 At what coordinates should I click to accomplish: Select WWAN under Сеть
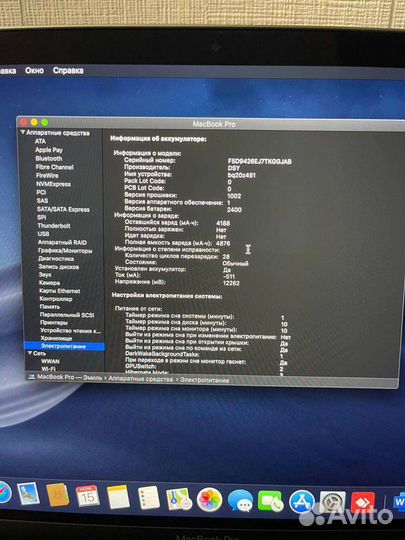pyautogui.click(x=50, y=361)
